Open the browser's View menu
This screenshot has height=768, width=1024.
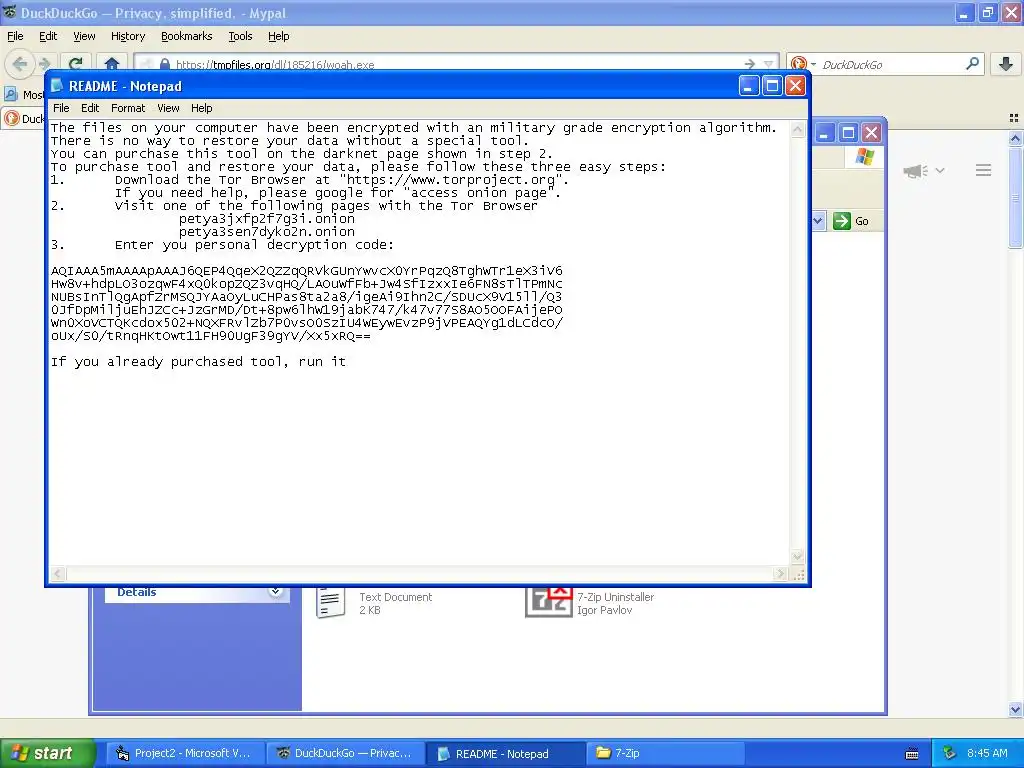click(x=84, y=36)
